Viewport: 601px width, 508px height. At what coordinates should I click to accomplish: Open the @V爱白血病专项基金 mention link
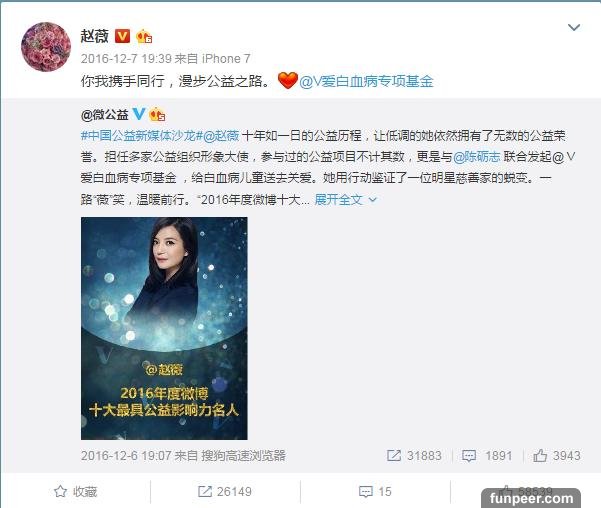point(366,81)
